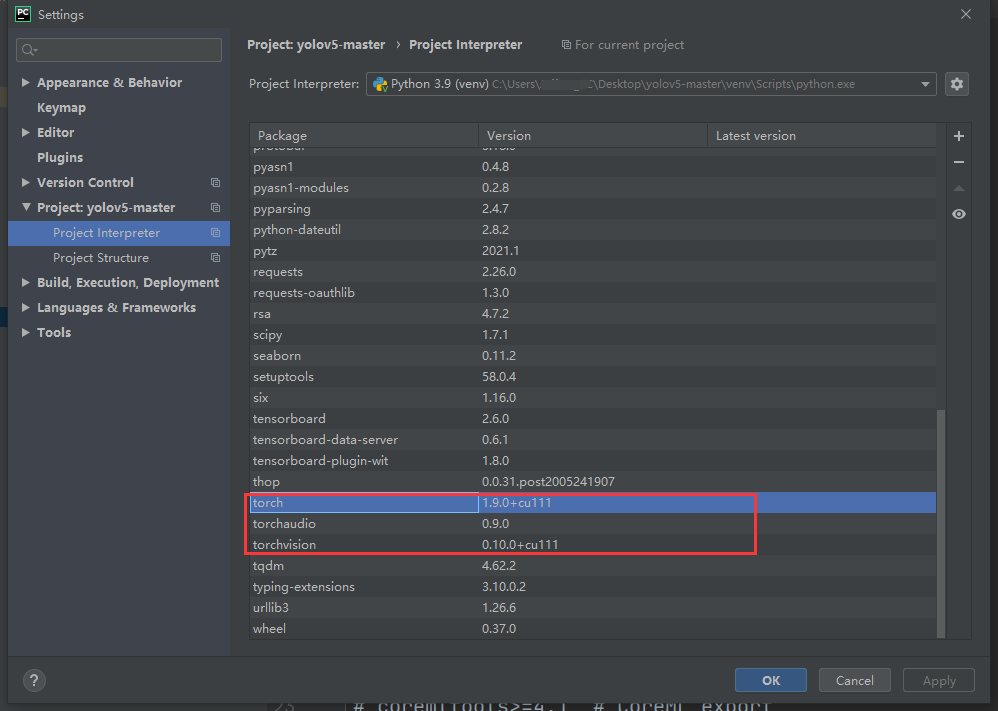Close the Settings dialog
This screenshot has height=711, width=998.
pyautogui.click(x=966, y=14)
